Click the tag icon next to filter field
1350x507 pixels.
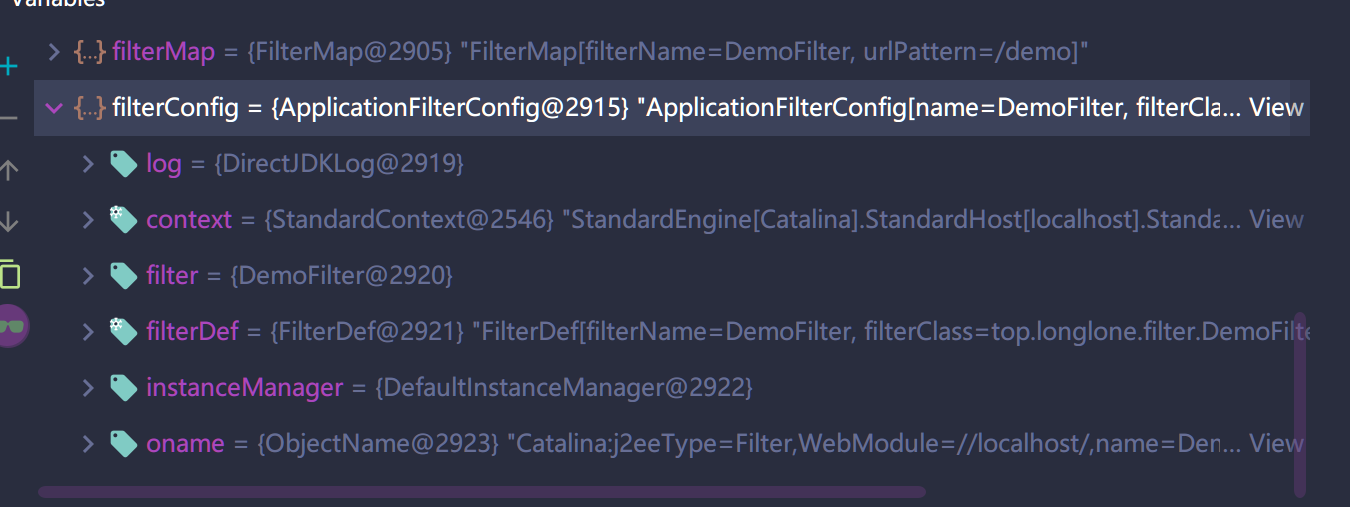point(123,275)
